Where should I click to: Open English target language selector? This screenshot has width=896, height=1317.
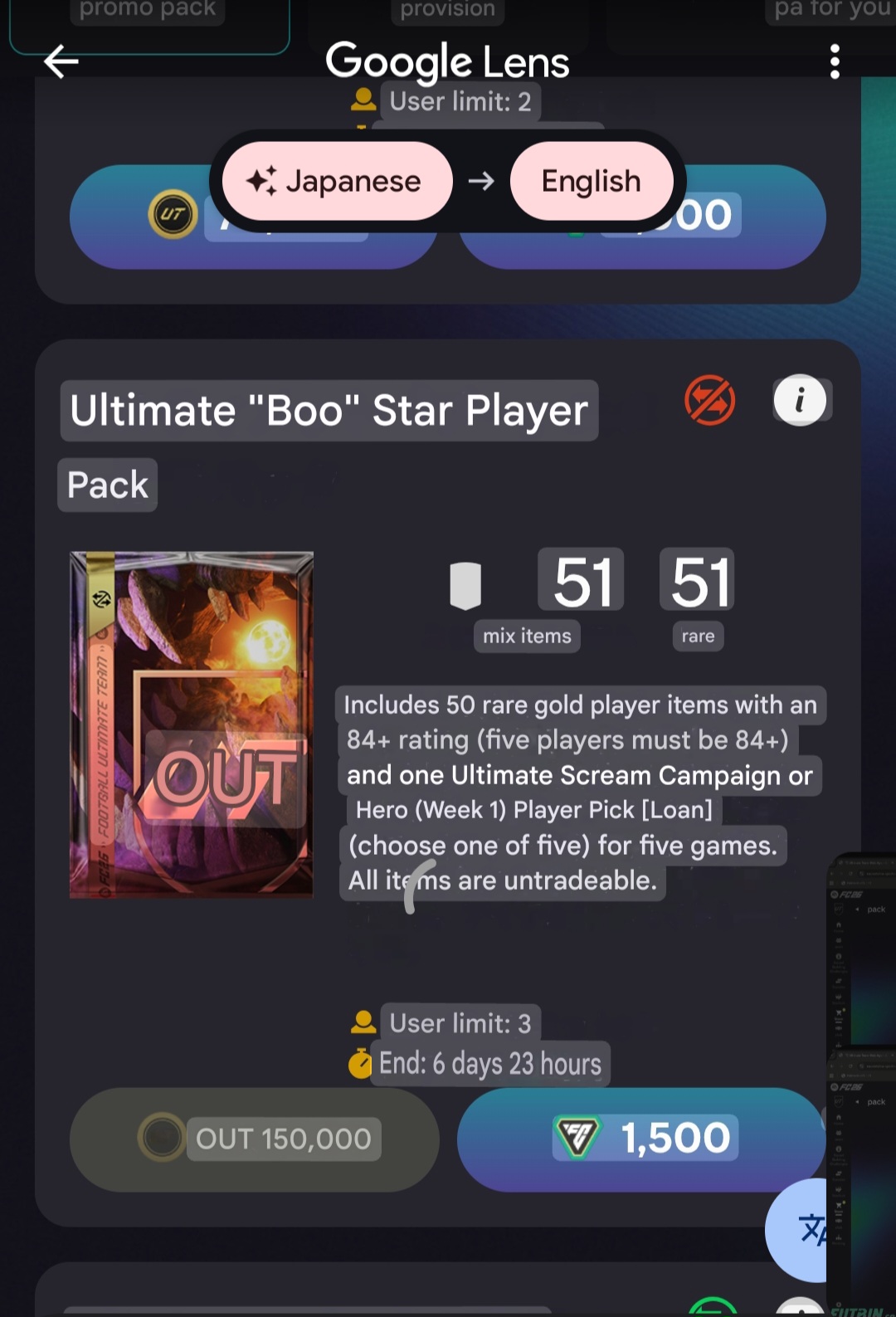coord(591,181)
